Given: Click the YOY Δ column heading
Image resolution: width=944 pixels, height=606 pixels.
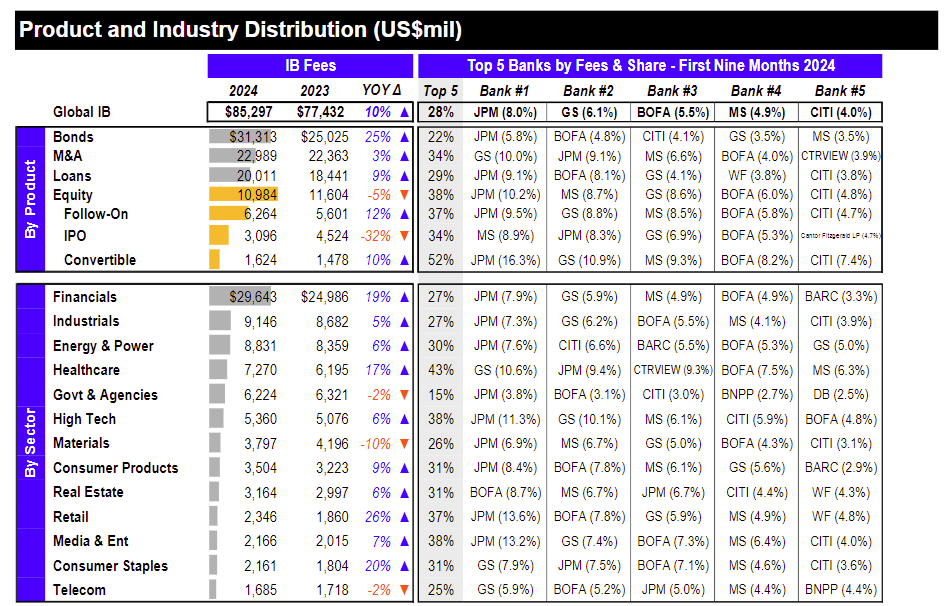Looking at the screenshot, I should tap(382, 90).
